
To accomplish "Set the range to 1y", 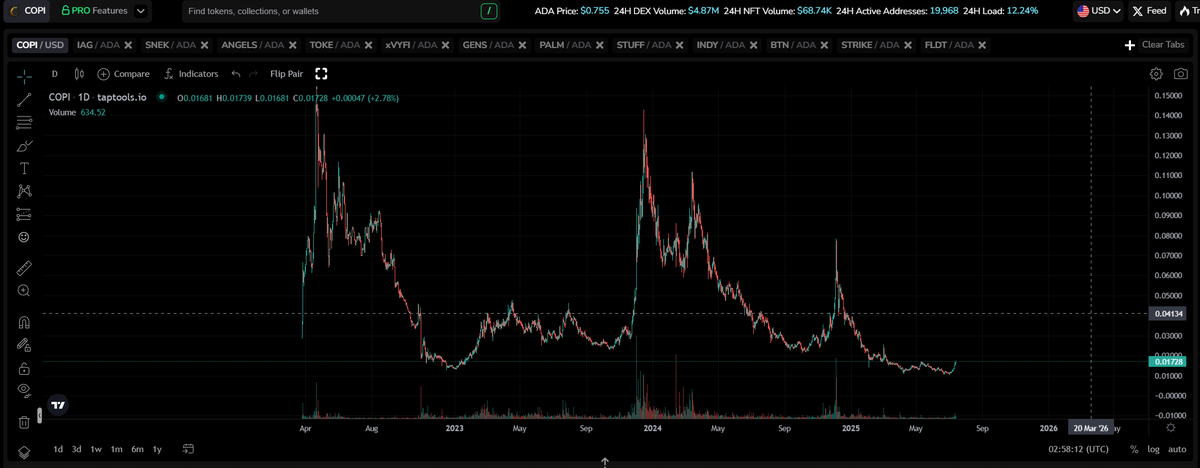I will (157, 449).
